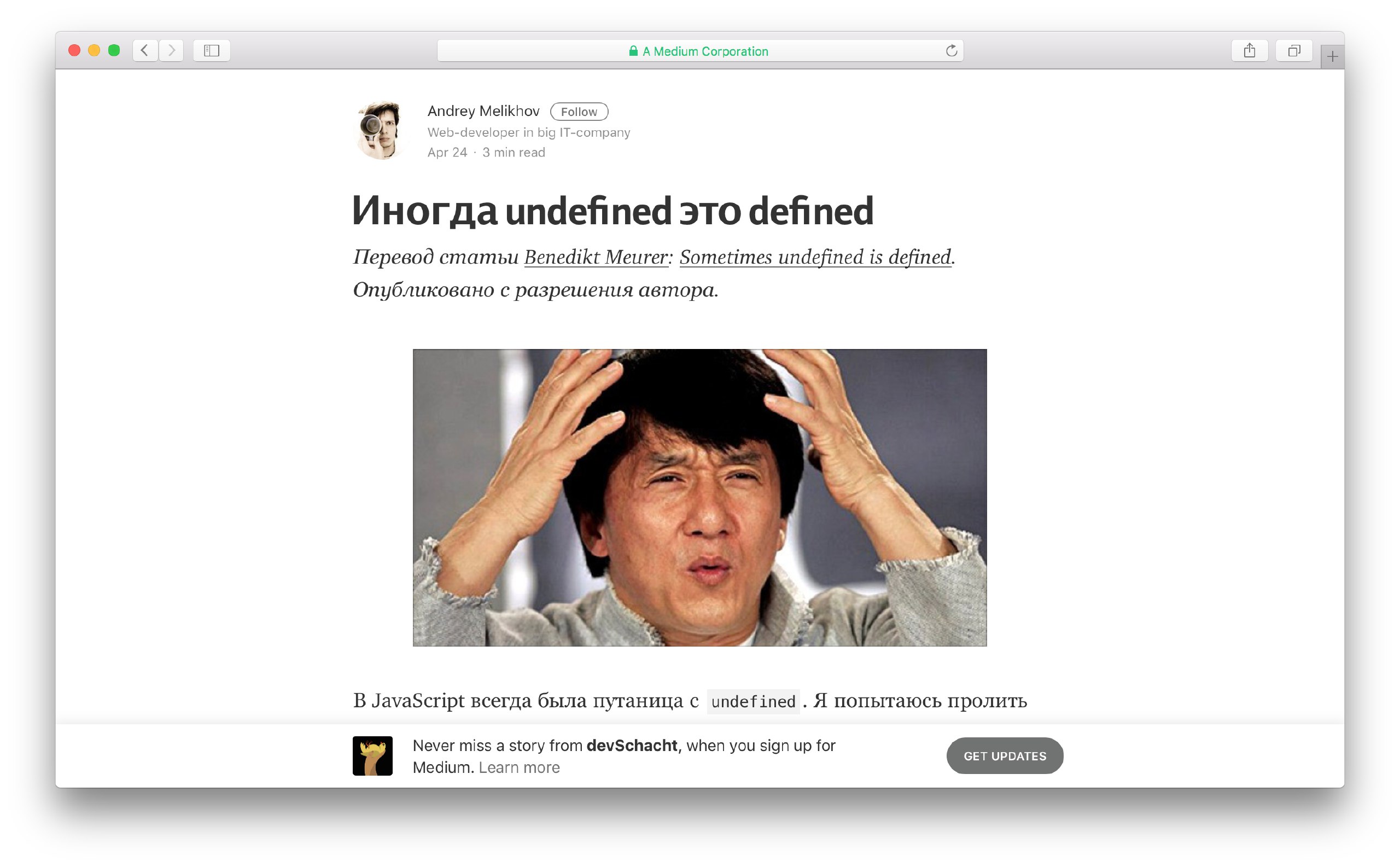Show all tabs overview icon

pos(1293,50)
